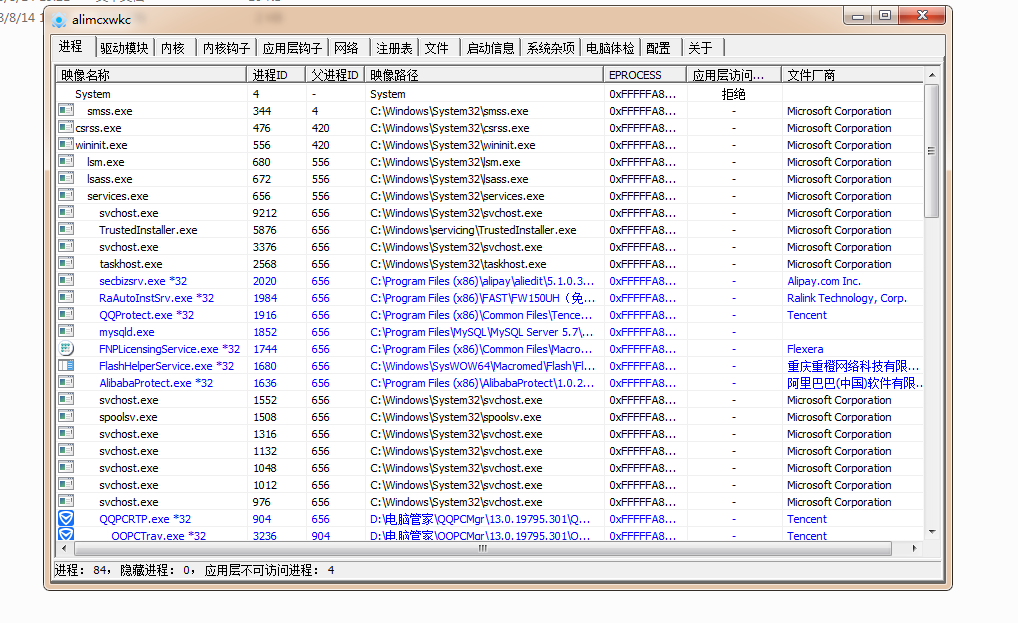Click the icon beside AlibabaProtect.exe *32
1018x623 pixels.
pyautogui.click(x=66, y=382)
